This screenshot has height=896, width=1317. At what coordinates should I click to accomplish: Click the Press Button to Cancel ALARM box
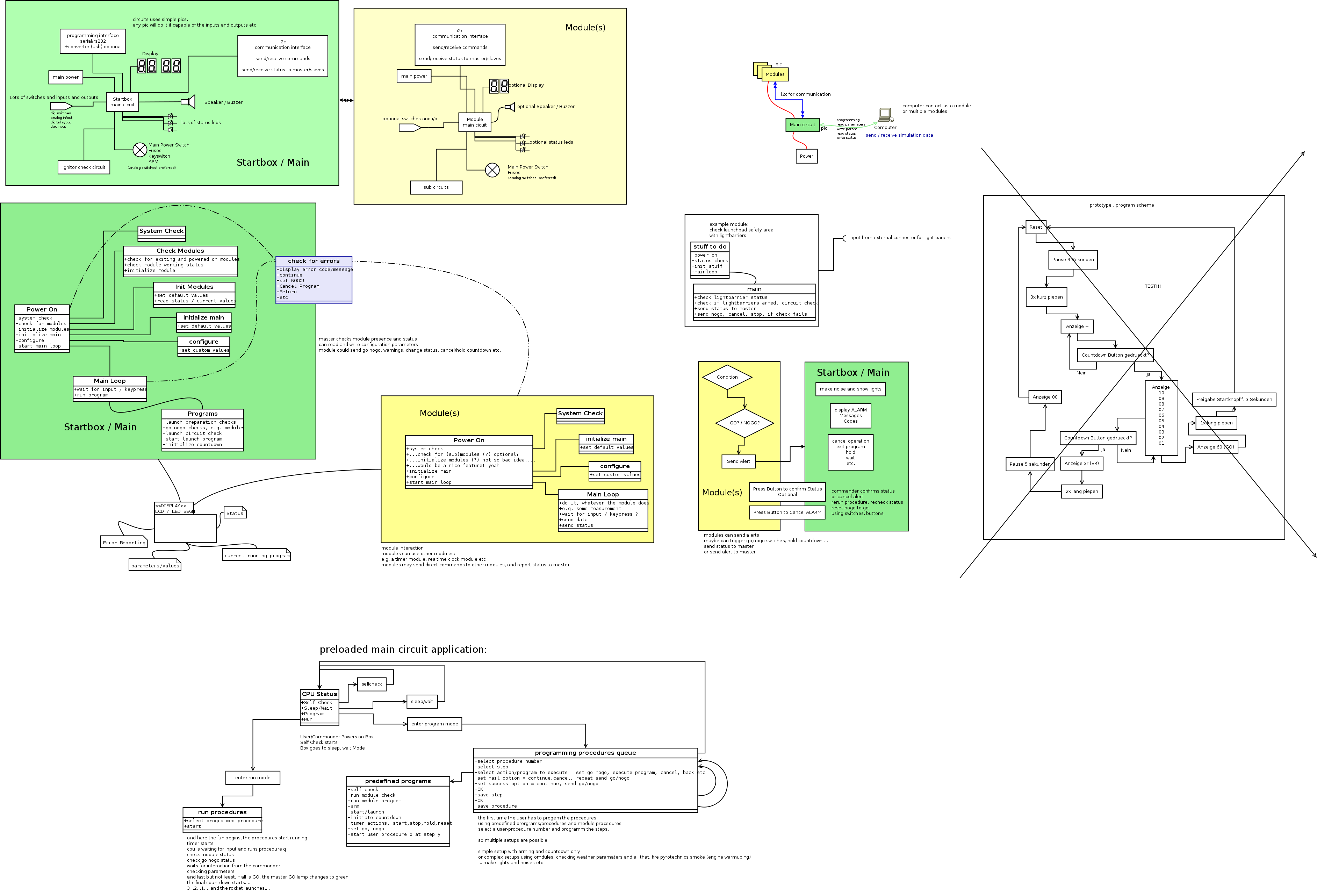click(786, 512)
